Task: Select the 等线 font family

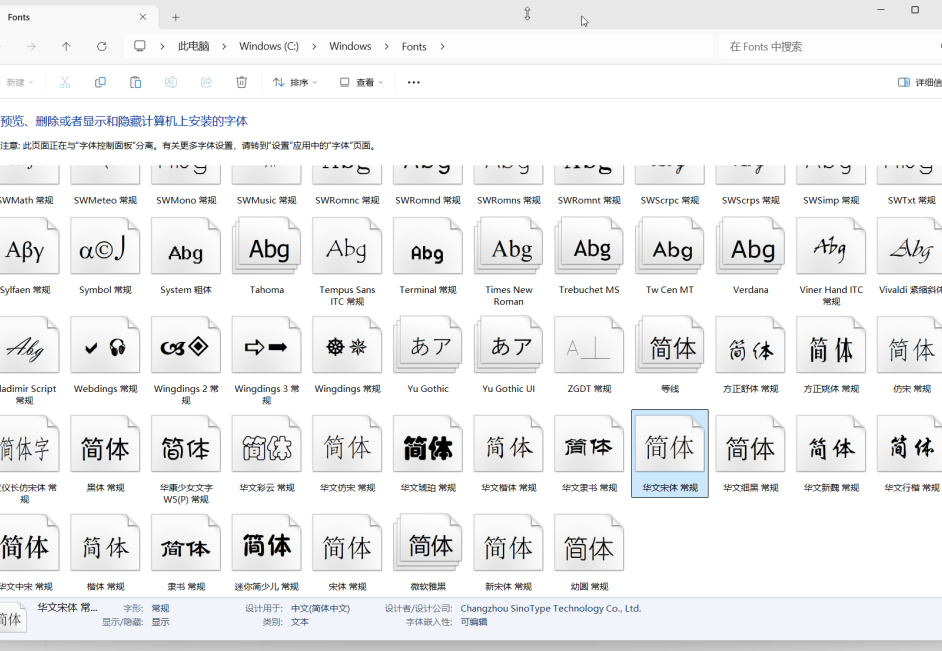Action: click(x=670, y=356)
